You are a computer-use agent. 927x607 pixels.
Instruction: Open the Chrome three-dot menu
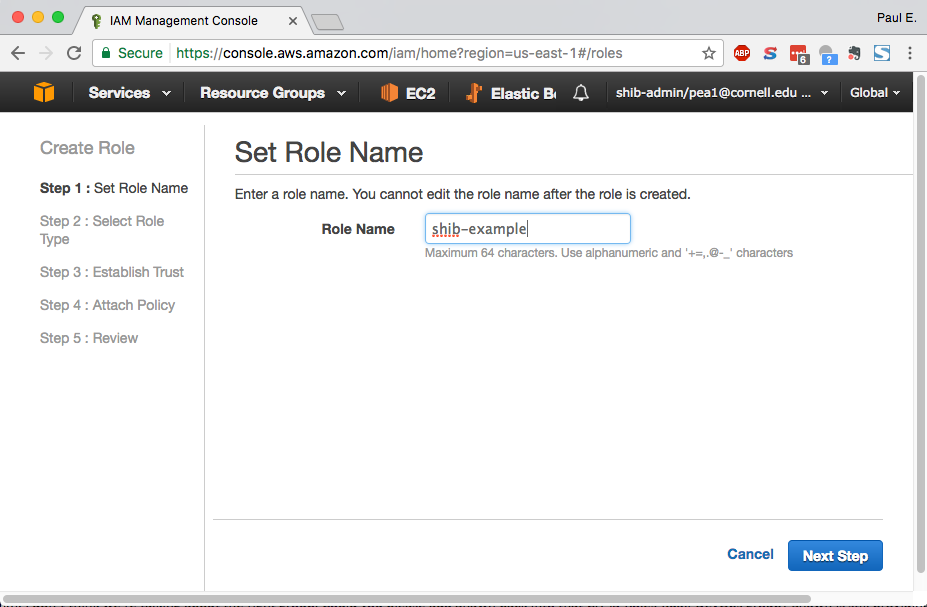(910, 53)
